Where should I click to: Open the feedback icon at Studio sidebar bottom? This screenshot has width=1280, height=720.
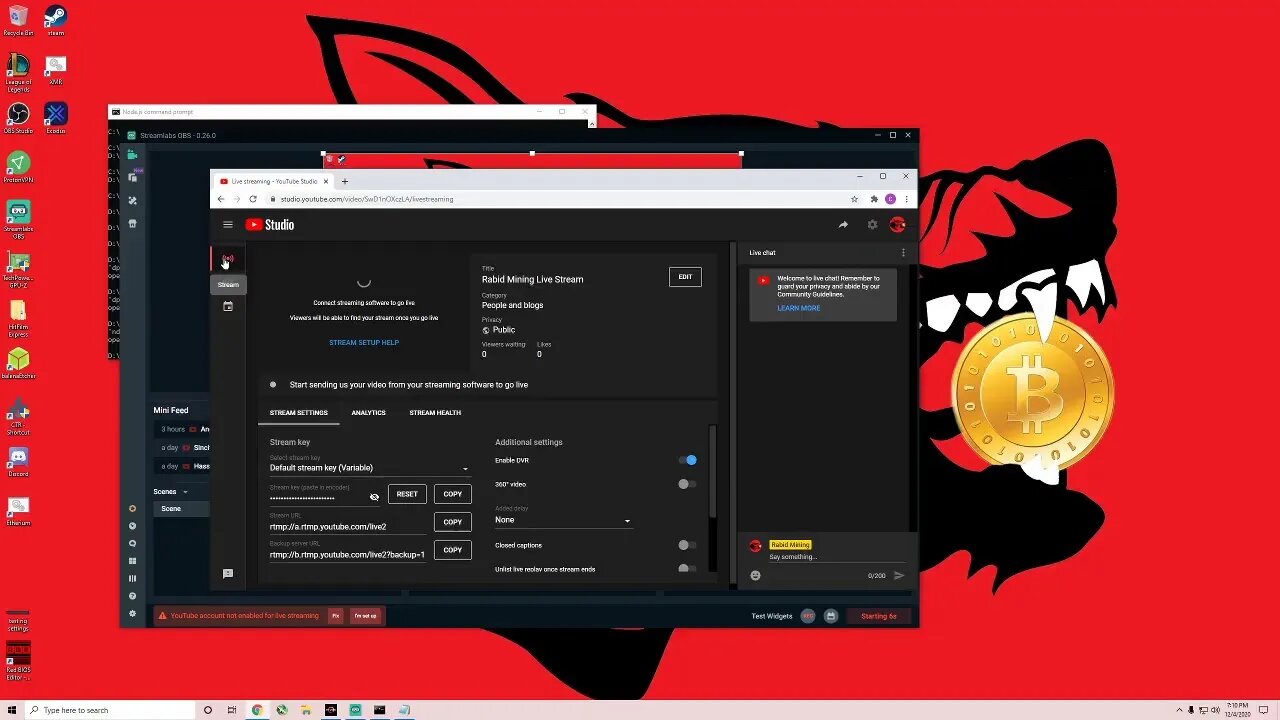[x=228, y=574]
